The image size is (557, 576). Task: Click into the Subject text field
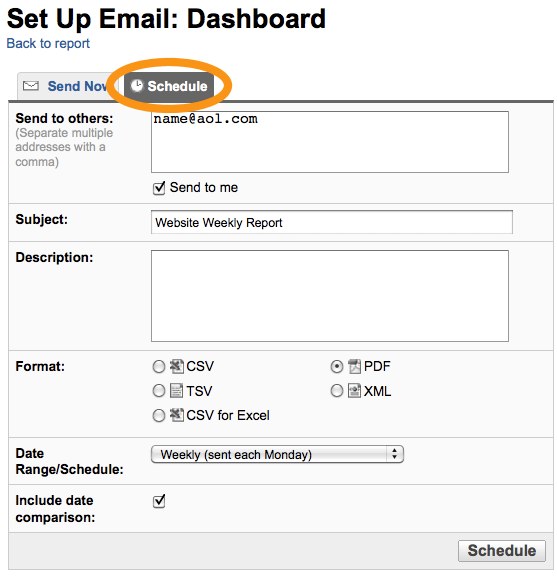331,222
